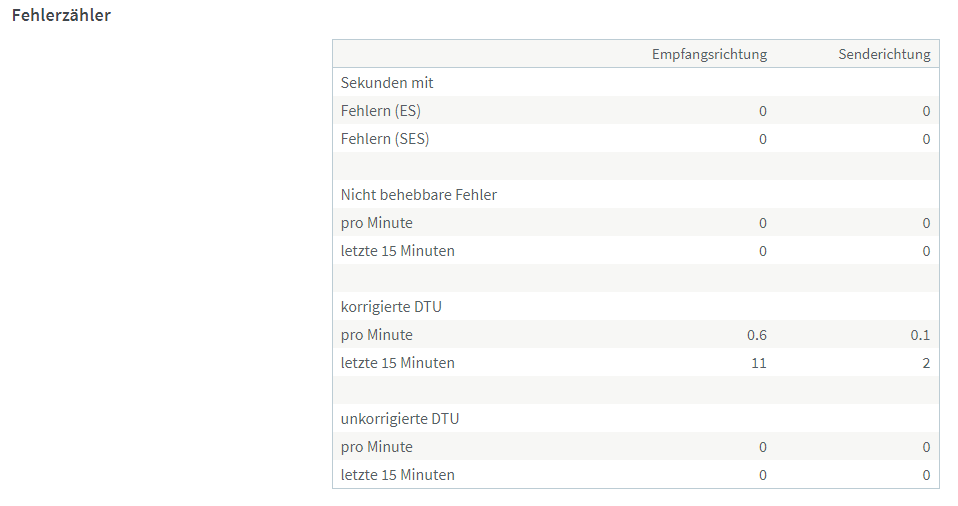The height and width of the screenshot is (506, 958).
Task: Select the Empfangsrichtung column header
Action: (x=709, y=54)
